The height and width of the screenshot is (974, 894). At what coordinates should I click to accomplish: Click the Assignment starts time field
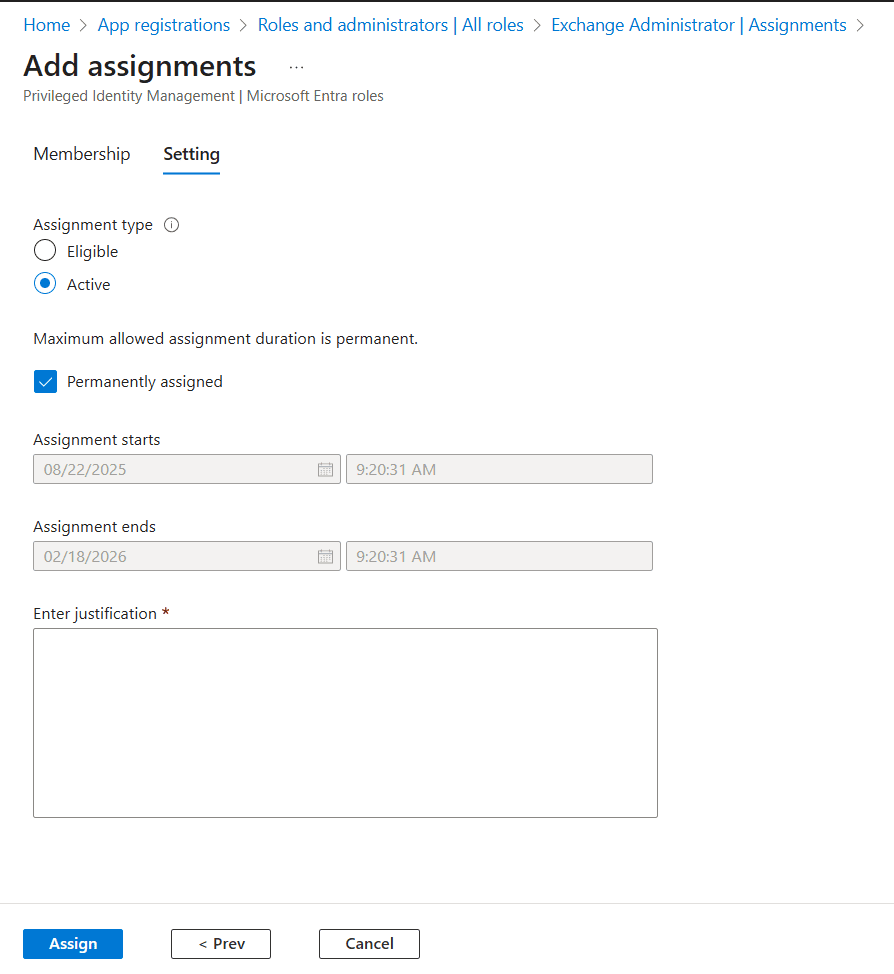499,469
